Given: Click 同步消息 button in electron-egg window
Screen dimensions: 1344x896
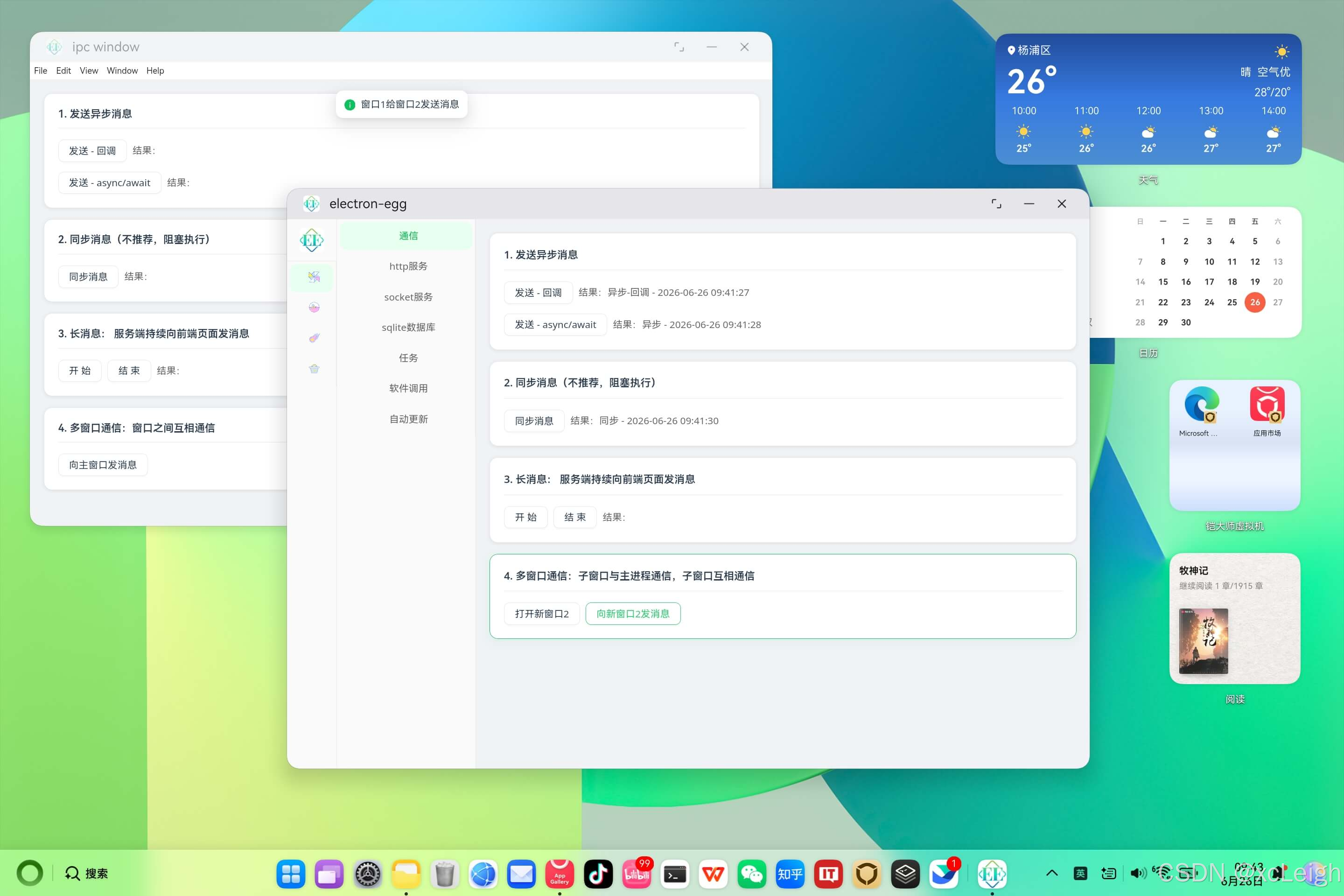Looking at the screenshot, I should point(534,421).
